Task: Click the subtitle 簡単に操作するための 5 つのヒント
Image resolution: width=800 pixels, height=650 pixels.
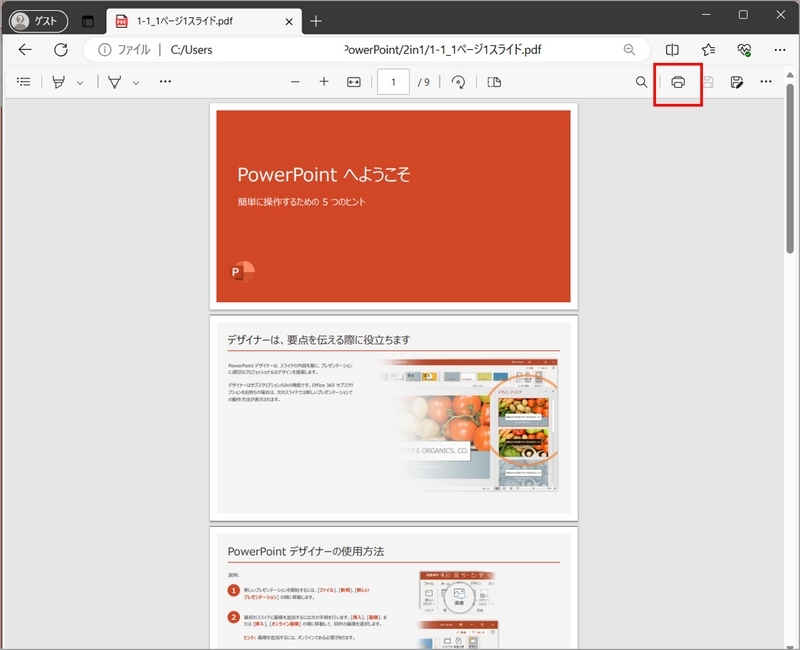Action: (302, 202)
